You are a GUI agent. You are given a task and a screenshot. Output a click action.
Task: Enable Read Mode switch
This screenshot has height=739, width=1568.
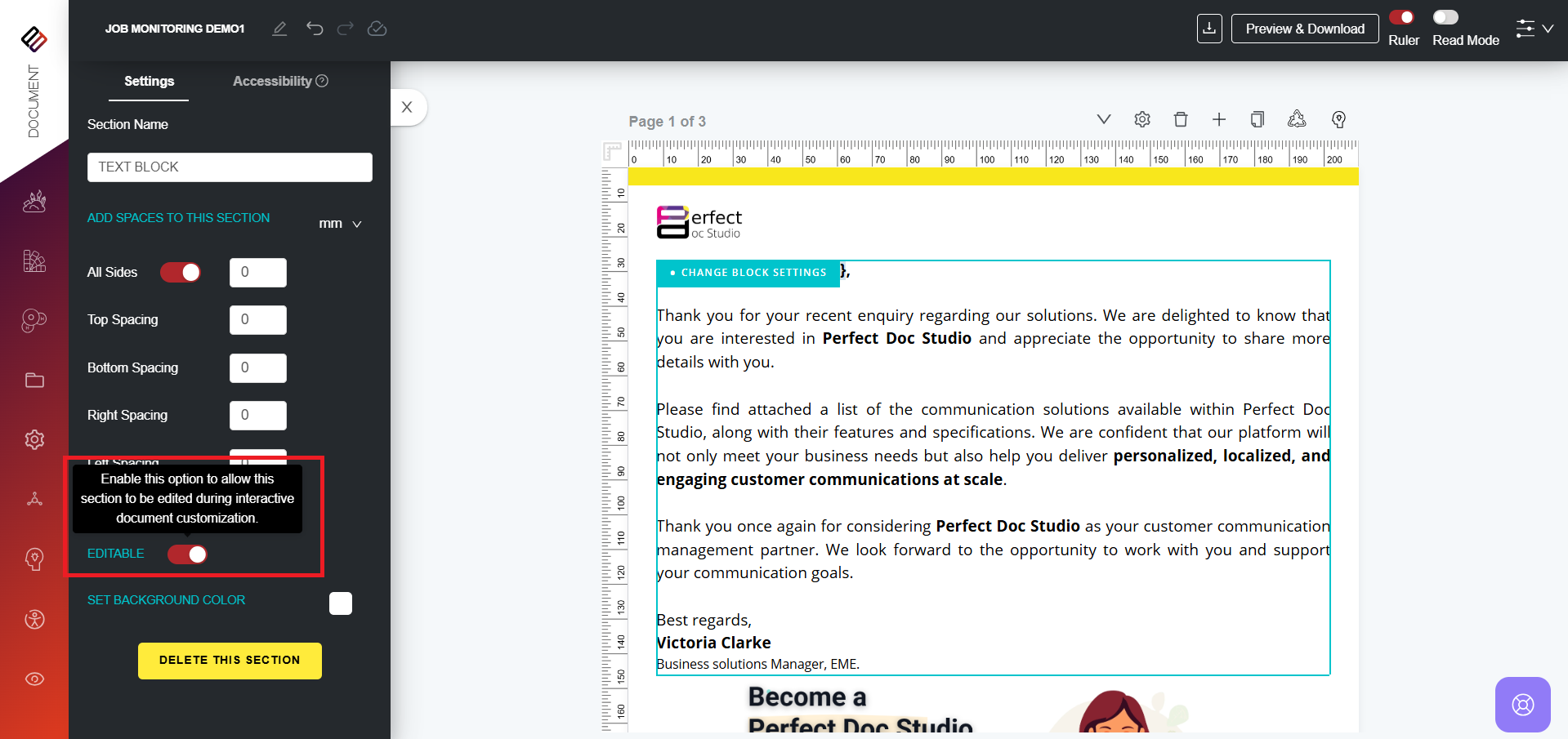[x=1445, y=18]
